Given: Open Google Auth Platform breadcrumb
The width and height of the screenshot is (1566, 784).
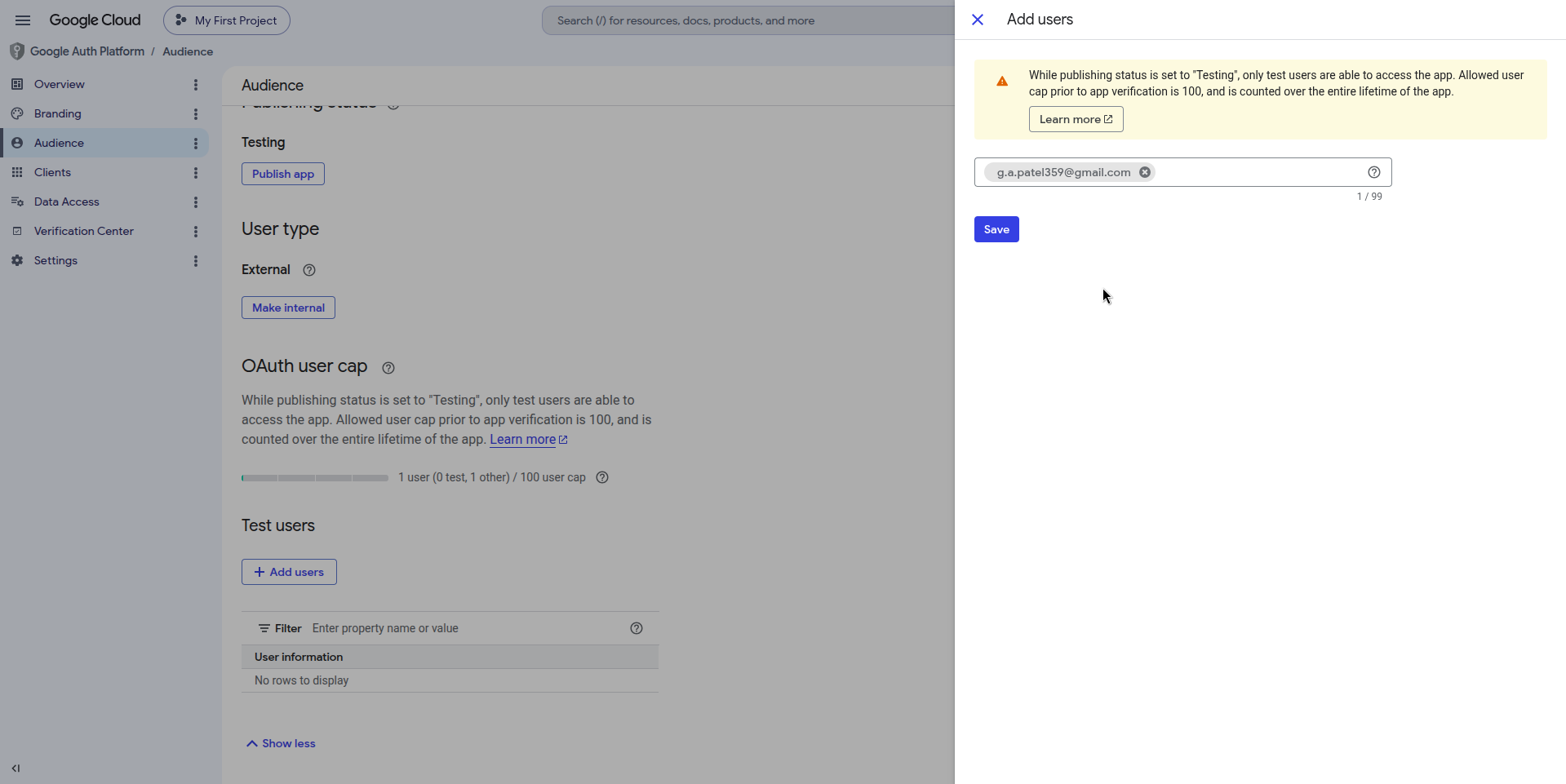Looking at the screenshot, I should coord(87,51).
